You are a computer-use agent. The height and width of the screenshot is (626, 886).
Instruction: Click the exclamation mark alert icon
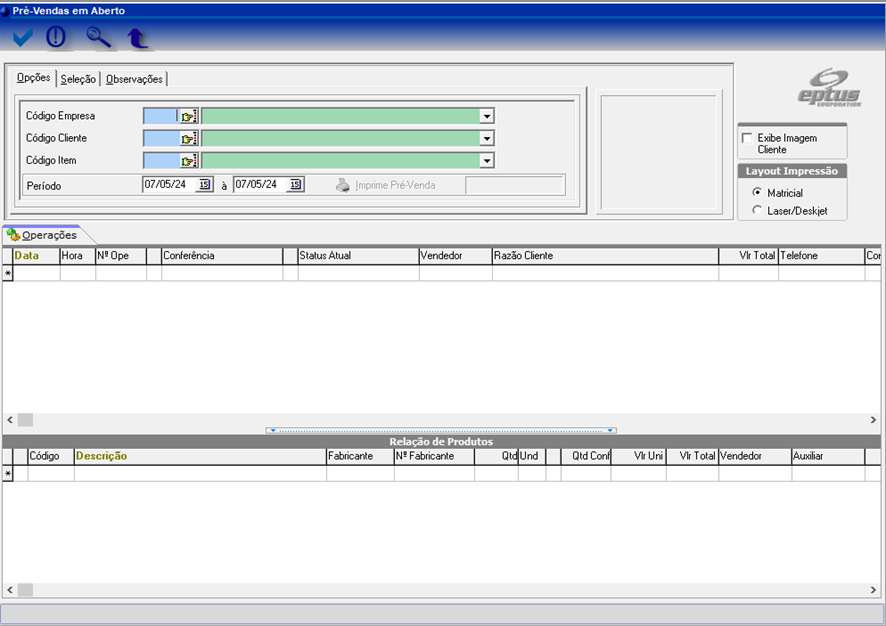tap(56, 38)
